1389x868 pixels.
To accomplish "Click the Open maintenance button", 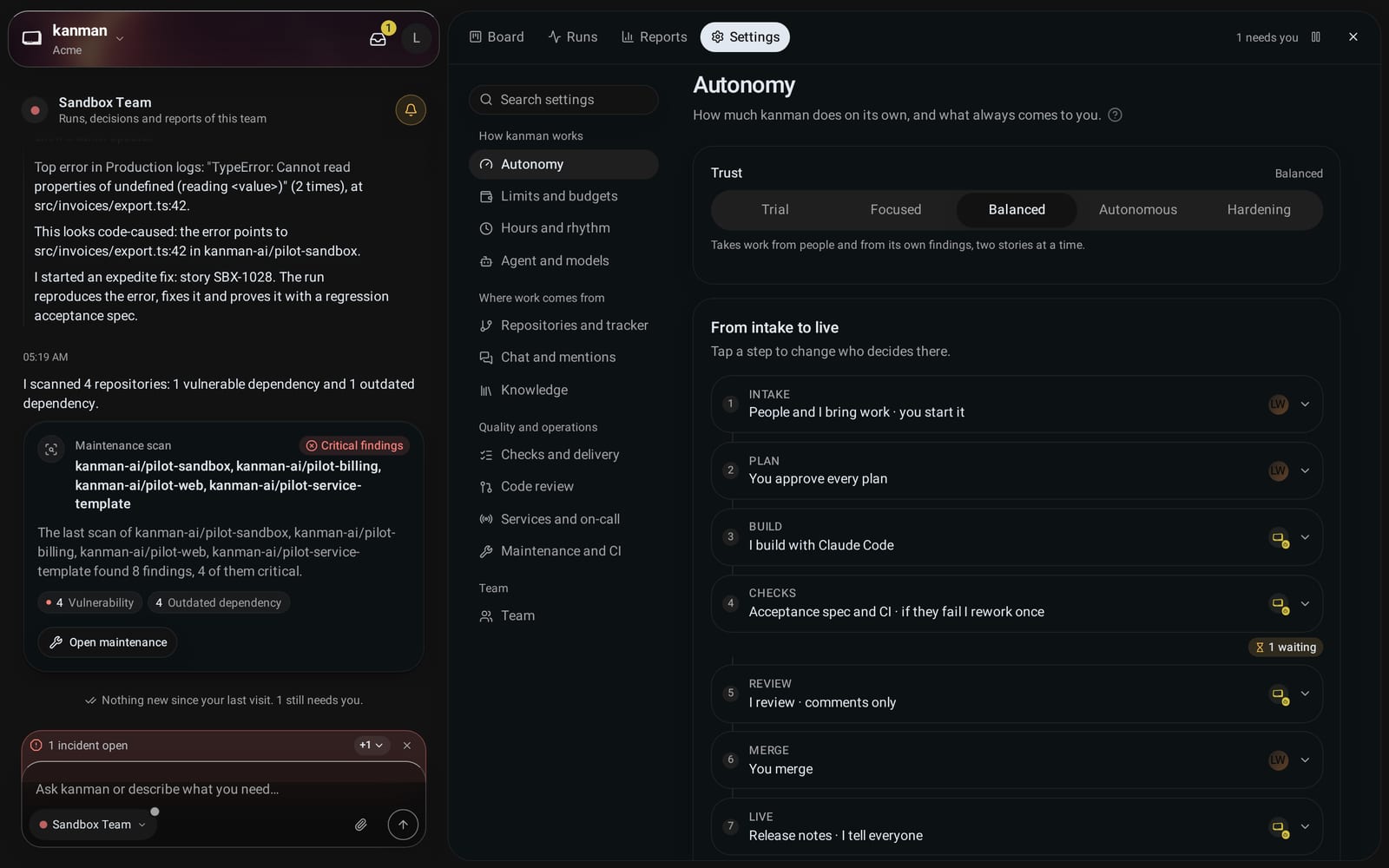I will 108,642.
